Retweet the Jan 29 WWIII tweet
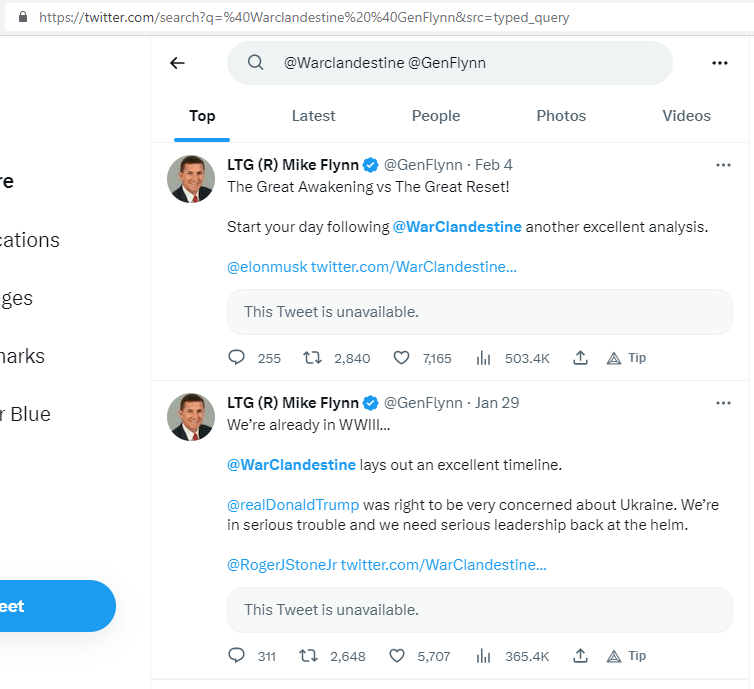Screen dimensions: 754x689 coord(309,656)
